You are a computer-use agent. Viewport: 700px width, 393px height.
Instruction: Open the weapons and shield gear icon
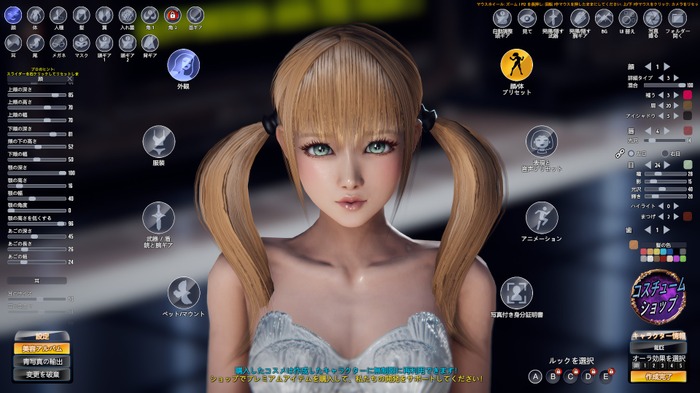pos(158,217)
